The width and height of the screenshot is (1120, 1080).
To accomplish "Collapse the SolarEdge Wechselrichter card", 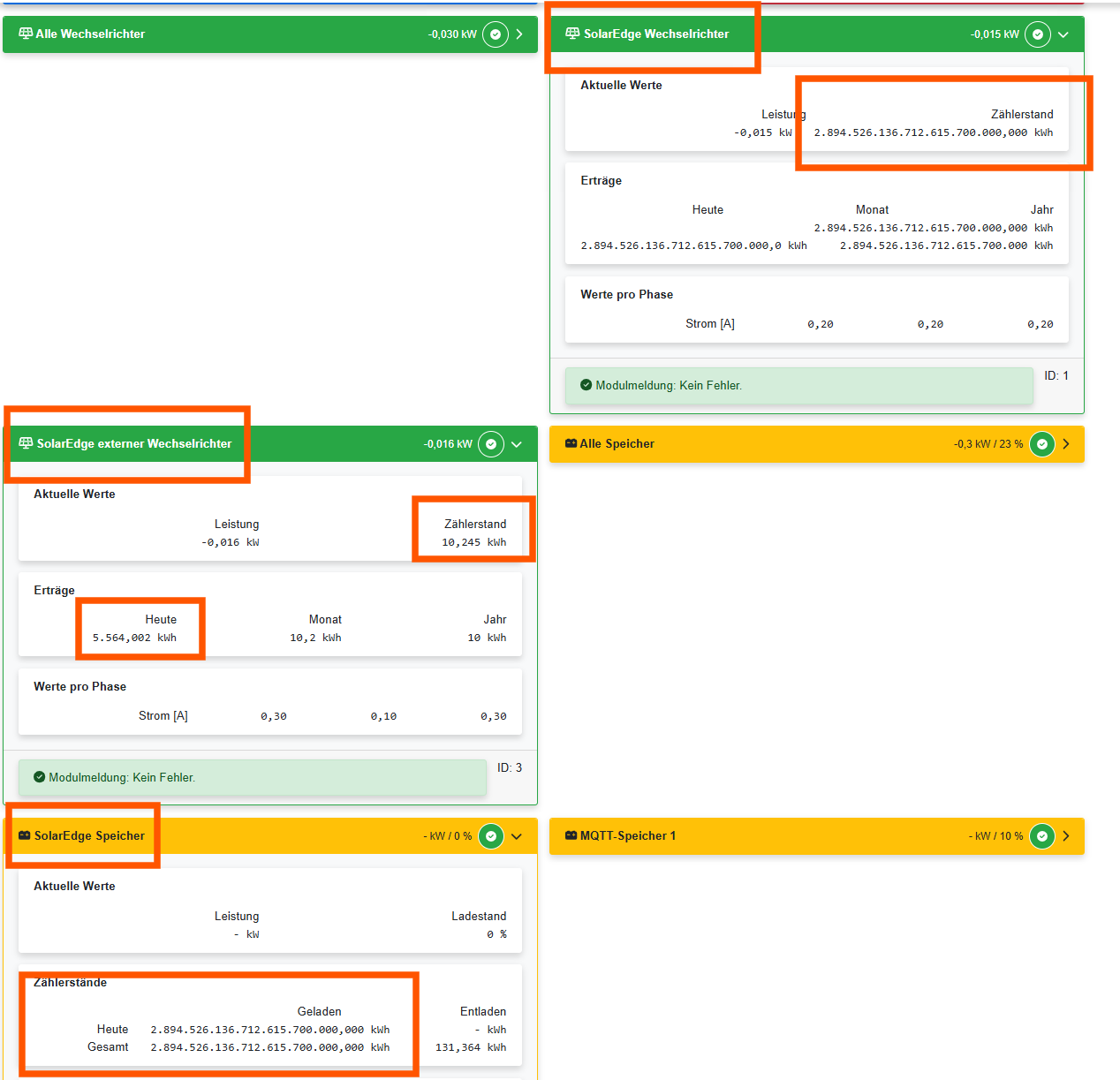I will pos(1063,34).
